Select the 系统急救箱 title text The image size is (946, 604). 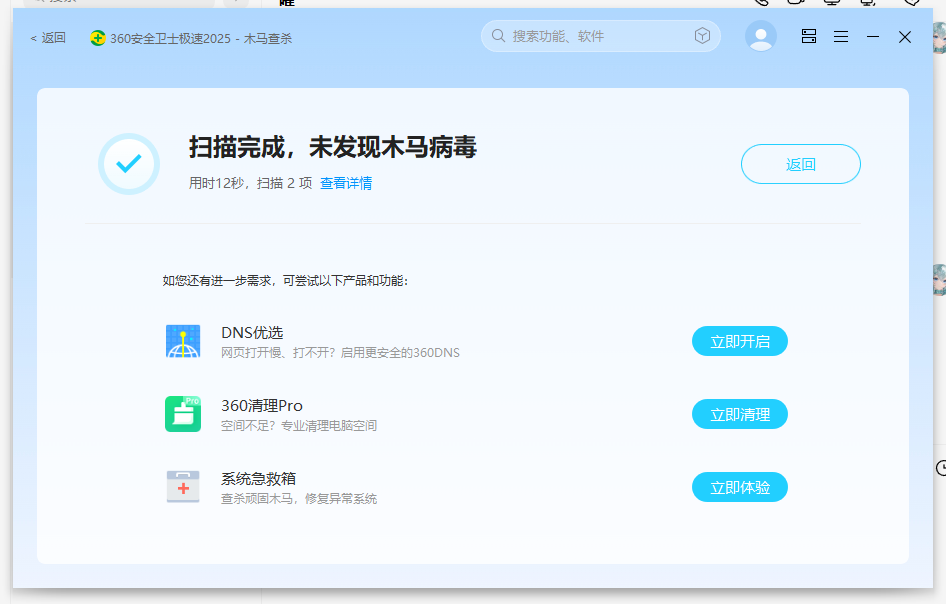pos(258,478)
